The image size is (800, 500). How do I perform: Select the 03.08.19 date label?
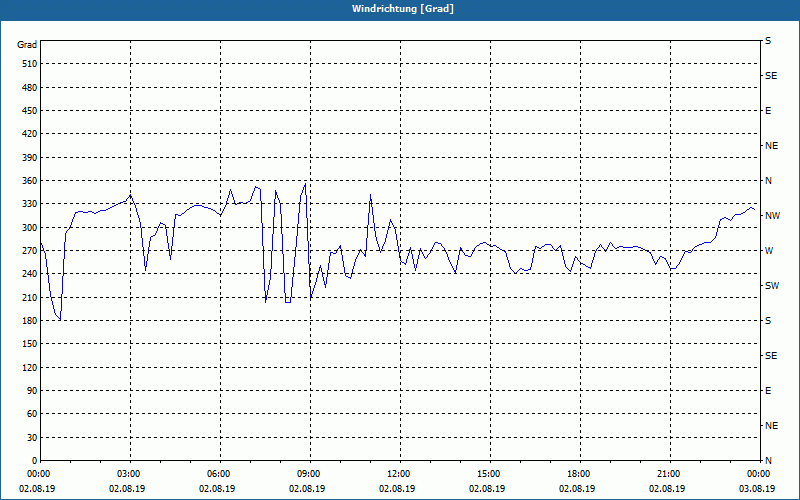click(x=757, y=489)
